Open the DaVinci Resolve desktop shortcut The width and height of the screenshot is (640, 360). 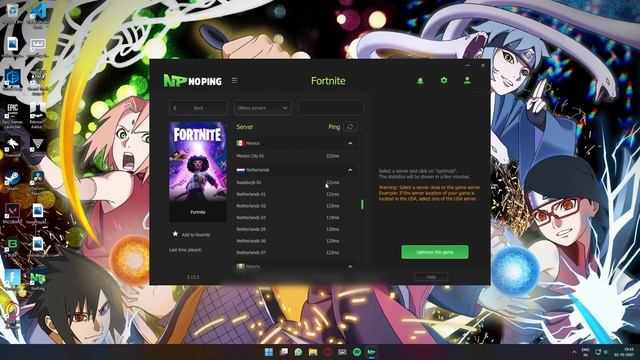pyautogui.click(x=38, y=182)
